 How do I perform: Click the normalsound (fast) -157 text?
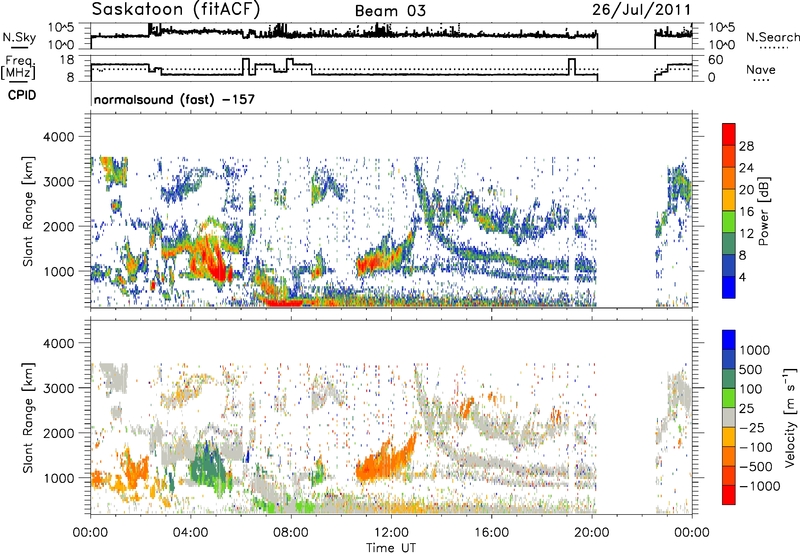(x=174, y=99)
